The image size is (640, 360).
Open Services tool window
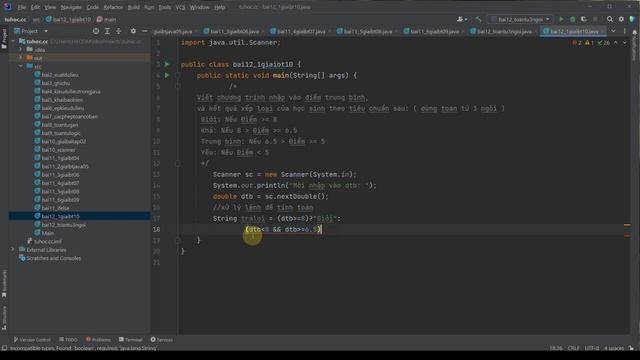tap(162, 340)
